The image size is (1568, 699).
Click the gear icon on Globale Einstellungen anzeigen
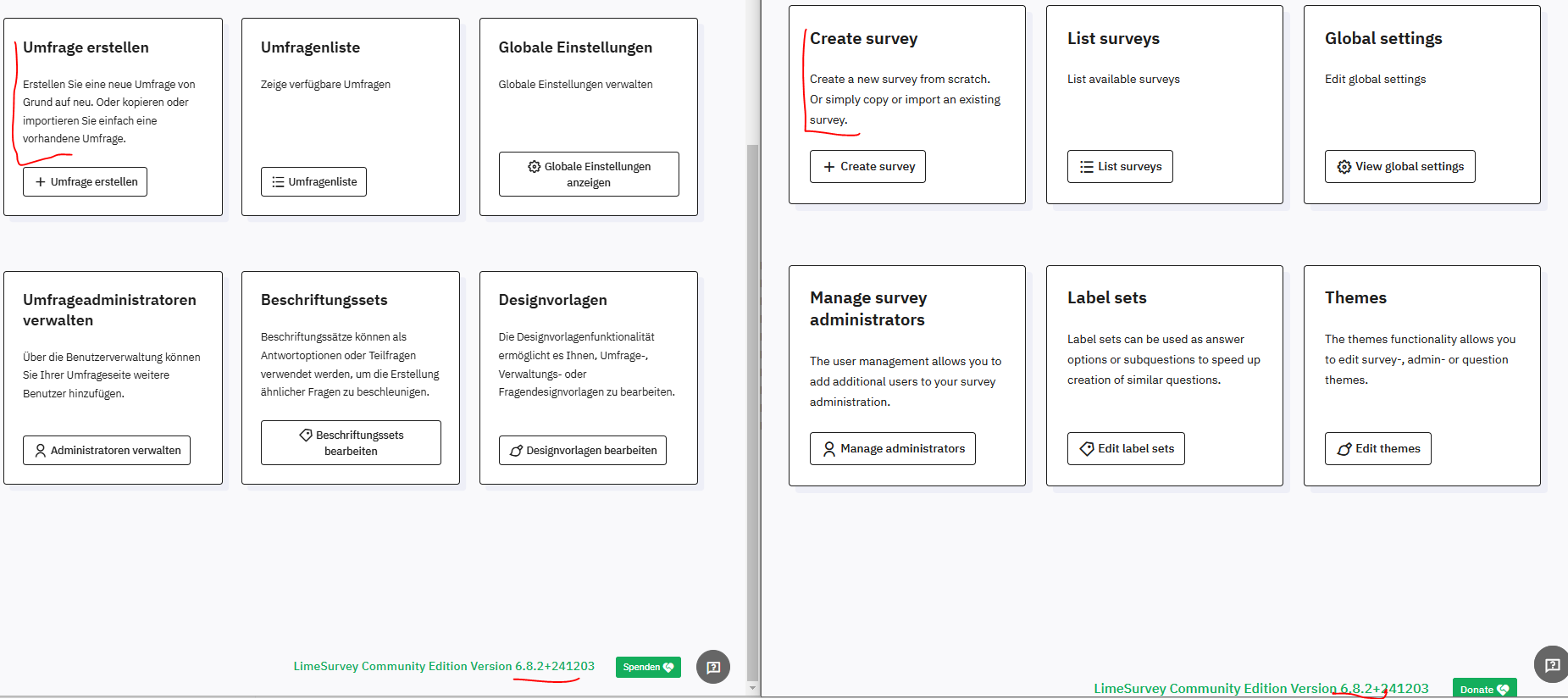pyautogui.click(x=534, y=167)
